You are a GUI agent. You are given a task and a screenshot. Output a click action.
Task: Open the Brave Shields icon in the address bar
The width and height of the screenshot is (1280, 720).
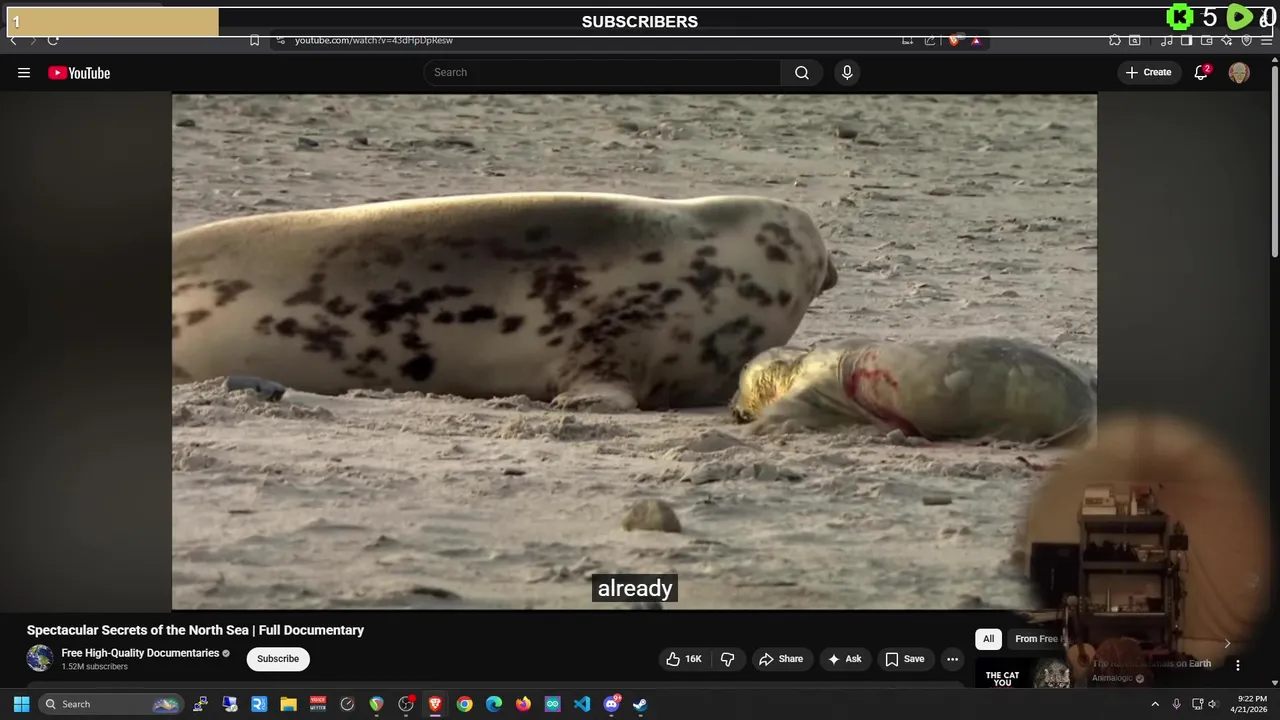point(953,40)
